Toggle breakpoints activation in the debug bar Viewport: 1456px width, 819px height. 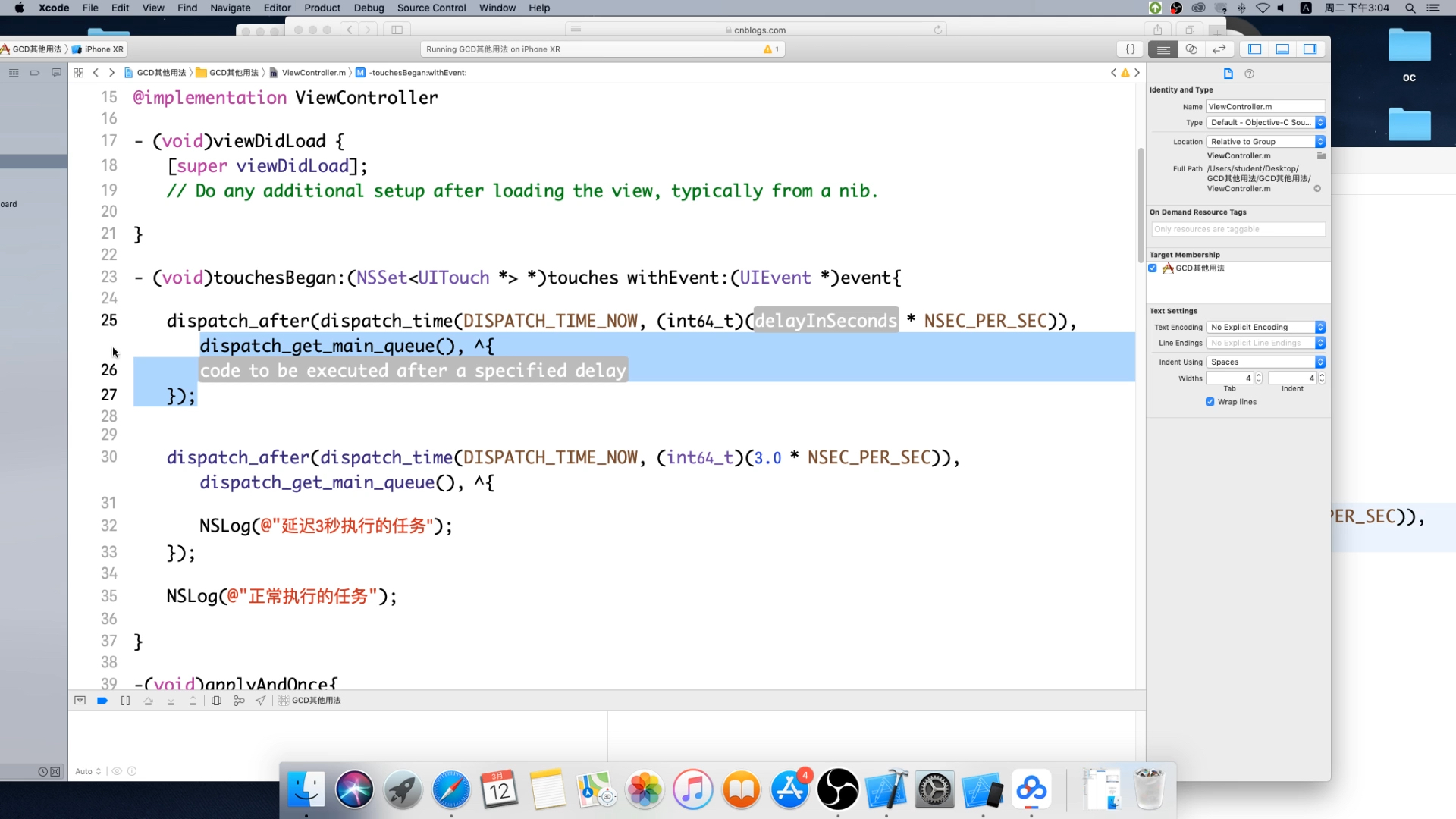tap(102, 701)
